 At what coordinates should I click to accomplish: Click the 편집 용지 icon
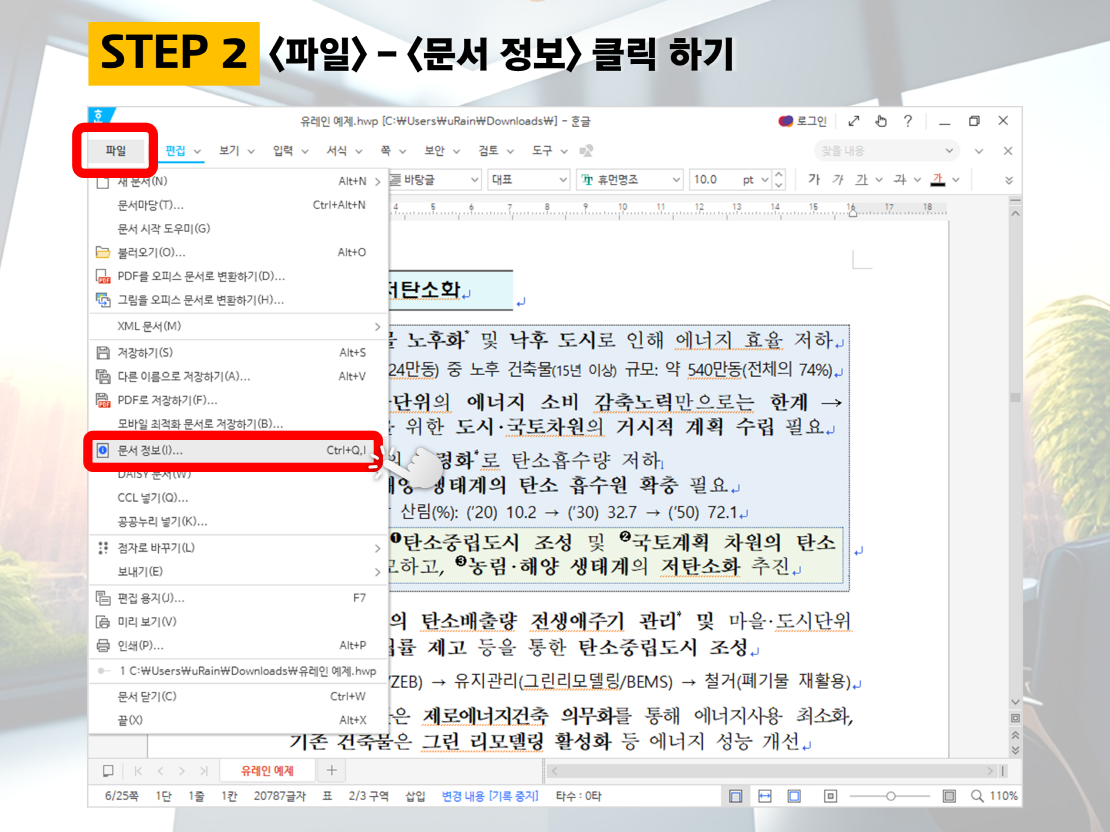click(x=103, y=598)
